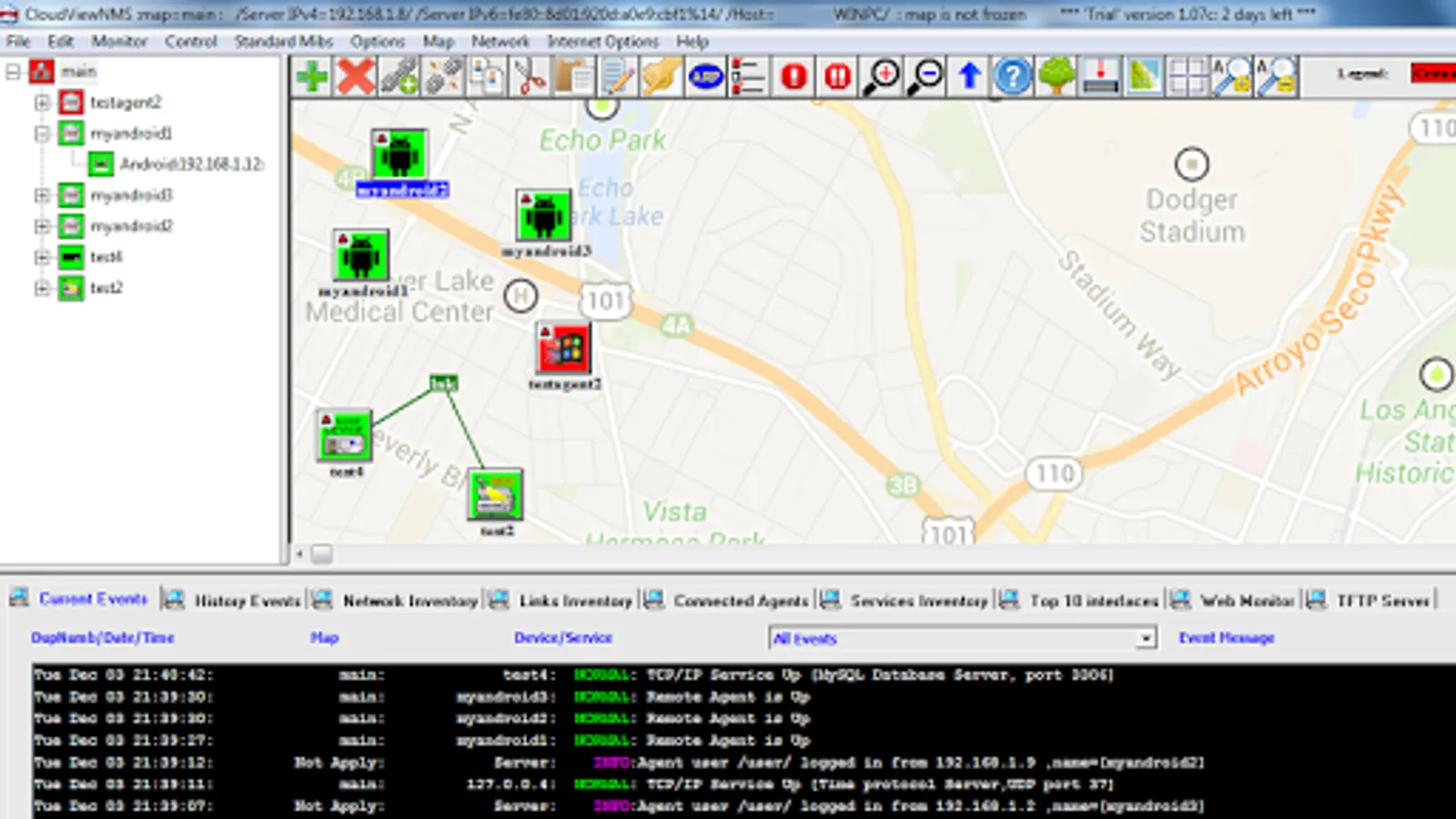Click the map horizontal scrollbar thumb
This screenshot has height=819, width=1456.
click(322, 553)
